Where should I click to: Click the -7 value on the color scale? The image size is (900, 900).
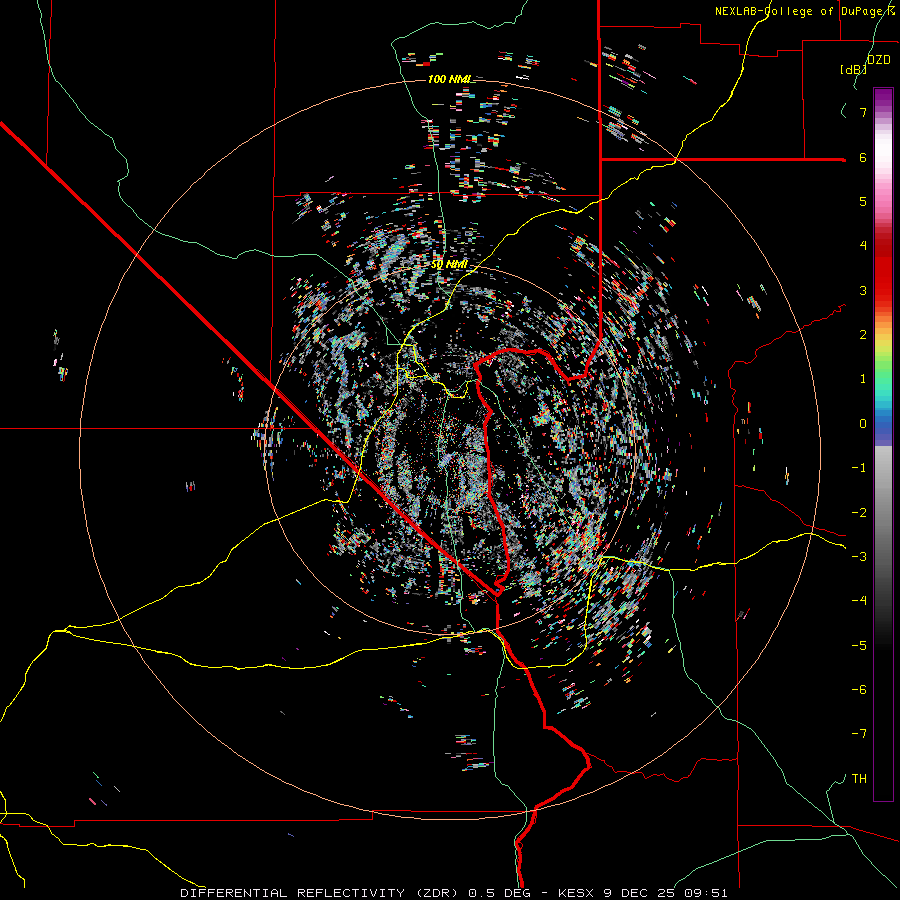tap(859, 734)
